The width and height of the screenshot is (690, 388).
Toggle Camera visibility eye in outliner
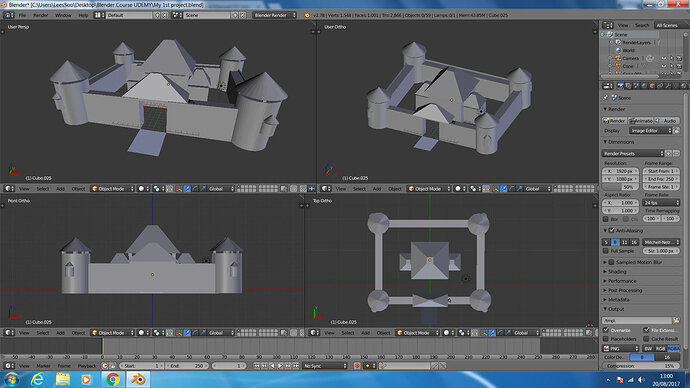click(664, 58)
